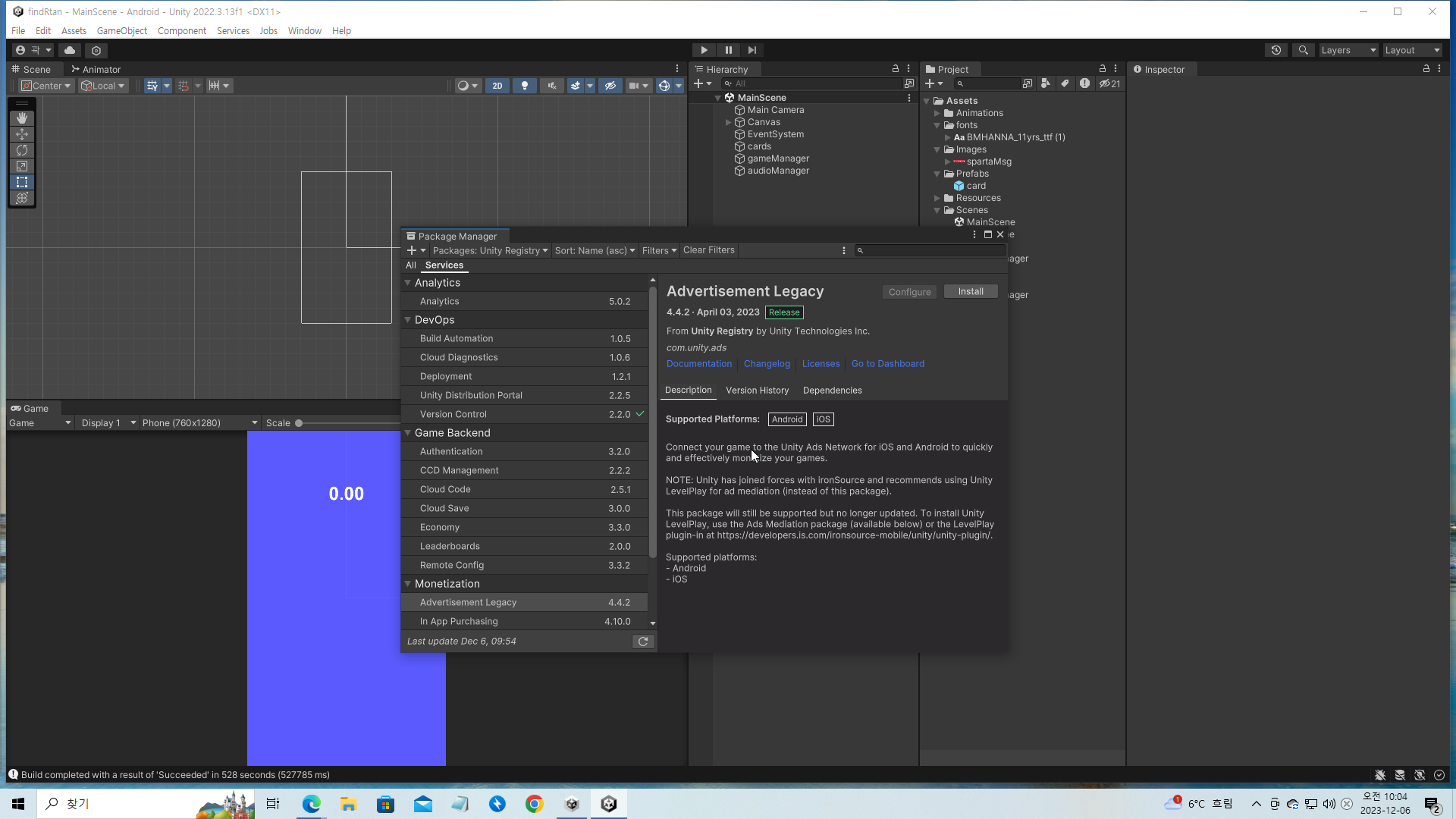Viewport: 1456px width, 819px height.
Task: Open the Component menu
Action: 182,31
